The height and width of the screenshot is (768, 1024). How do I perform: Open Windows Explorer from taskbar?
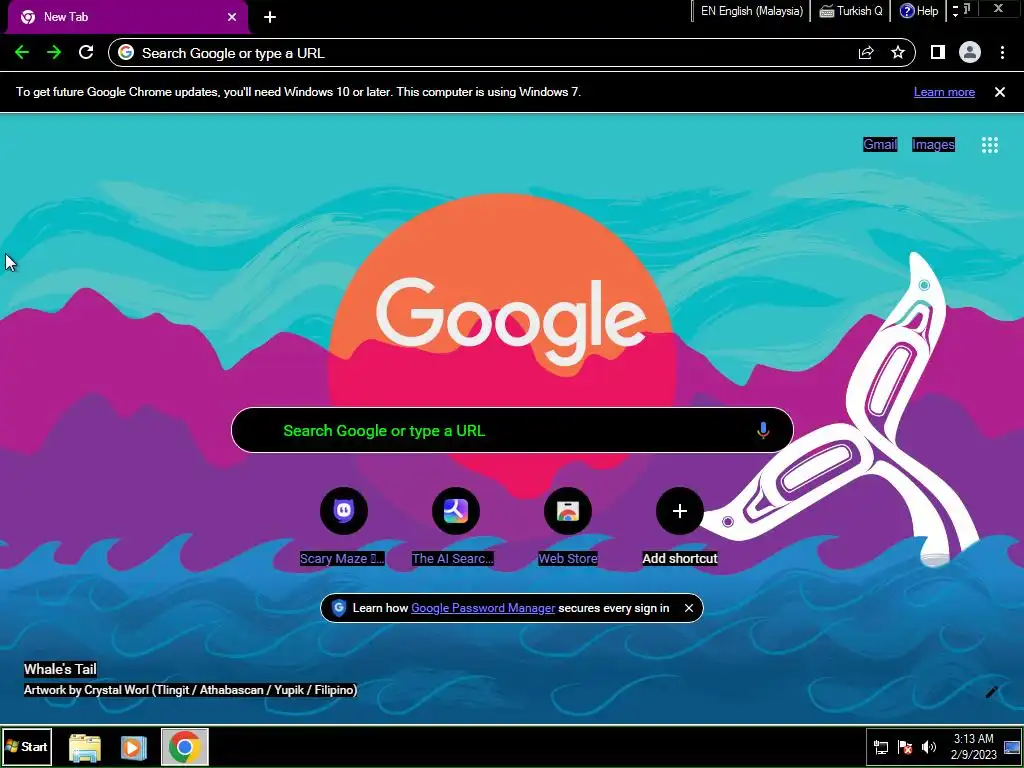click(x=85, y=747)
